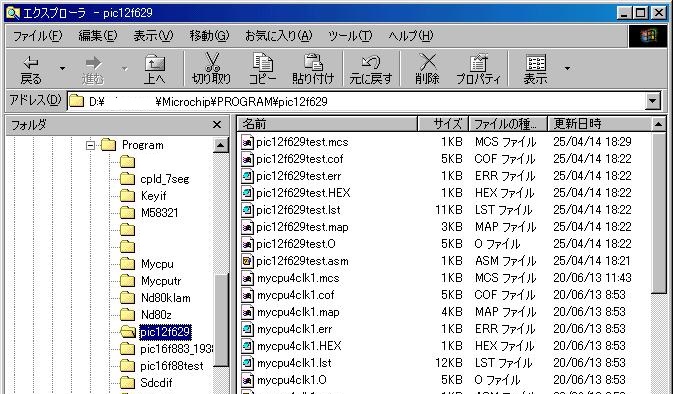Screen dimensions: 673x394
Task: Sort by サイズ column header
Action: [x=443, y=124]
